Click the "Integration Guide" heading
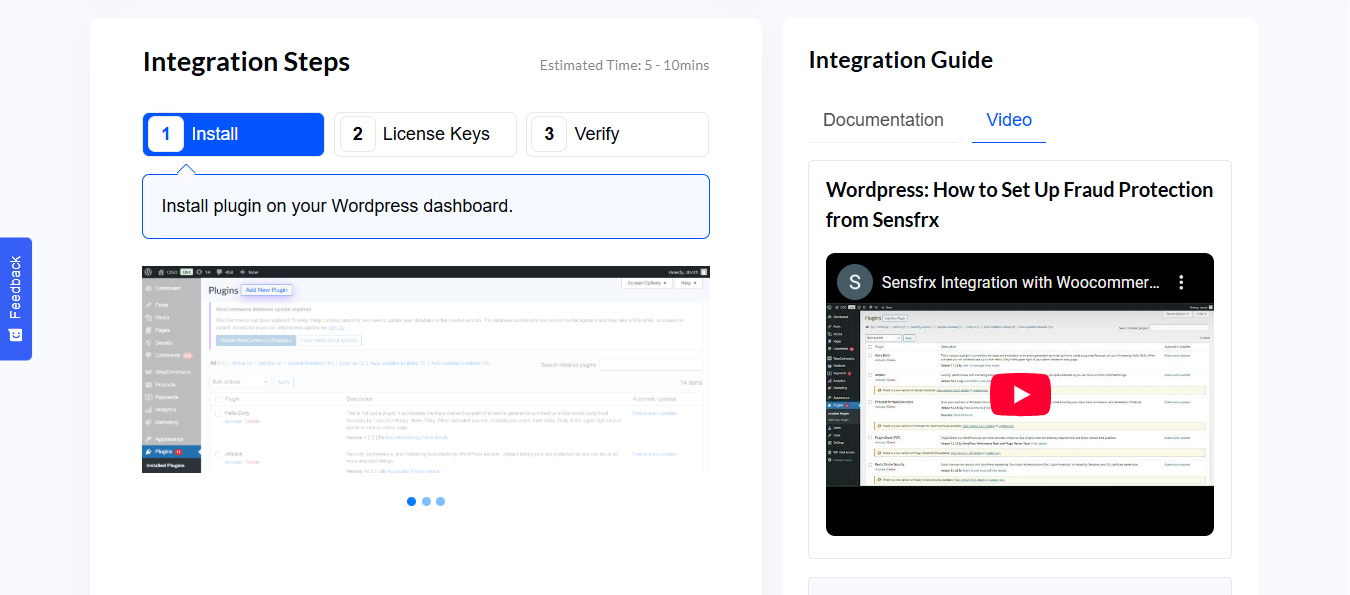This screenshot has width=1350, height=595. [x=901, y=60]
